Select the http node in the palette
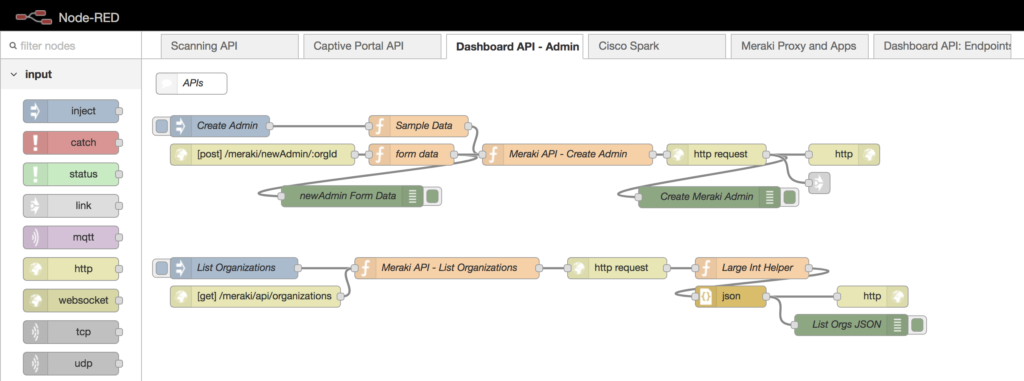Screen dimensions: 1024x381 pyautogui.click(x=71, y=269)
